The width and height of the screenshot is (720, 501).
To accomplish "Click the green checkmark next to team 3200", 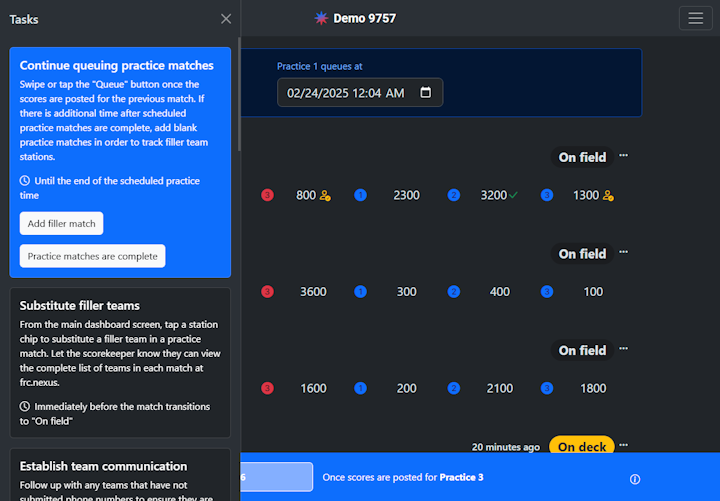I will coord(514,195).
